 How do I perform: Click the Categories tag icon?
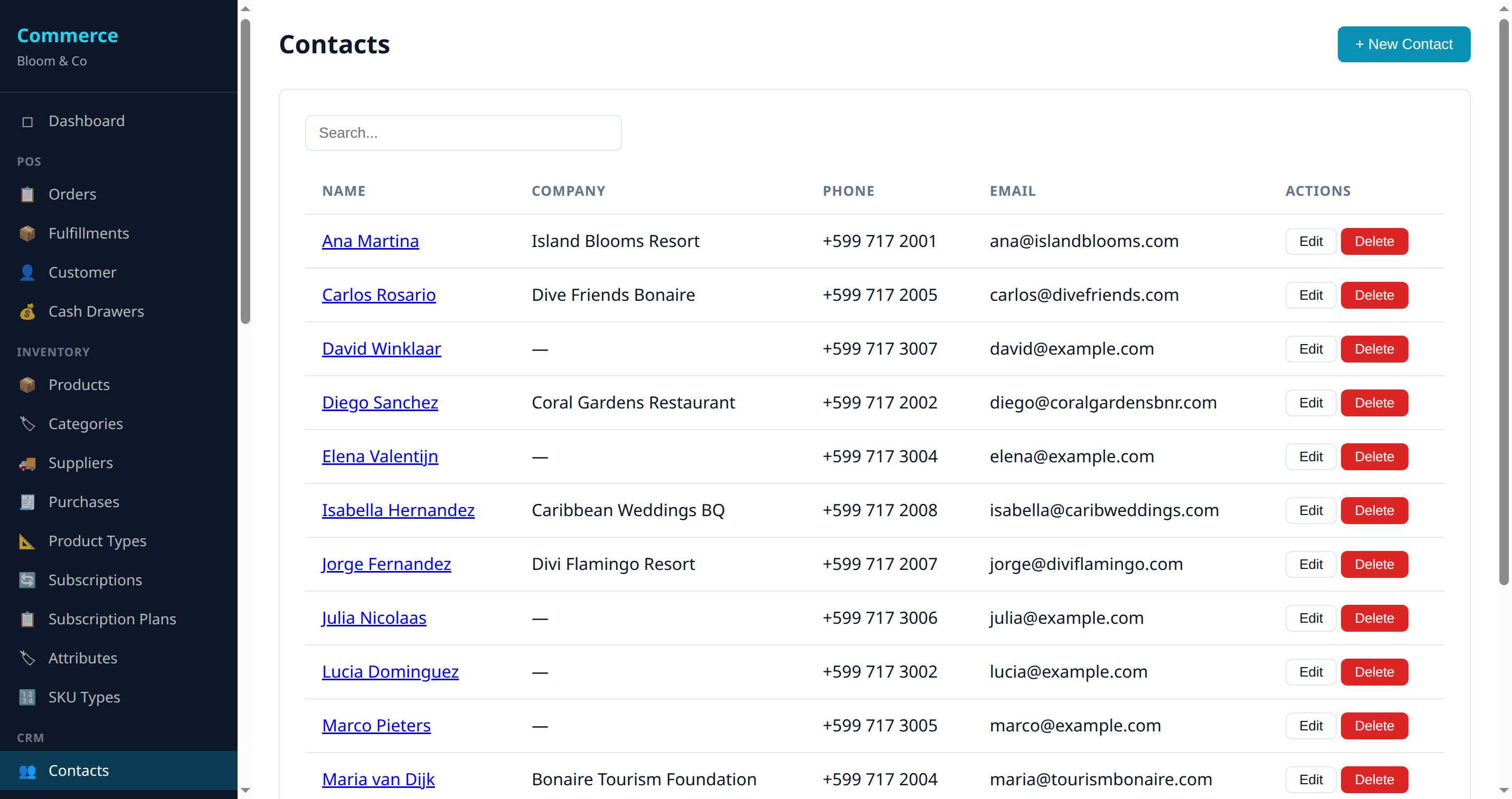pyautogui.click(x=27, y=424)
